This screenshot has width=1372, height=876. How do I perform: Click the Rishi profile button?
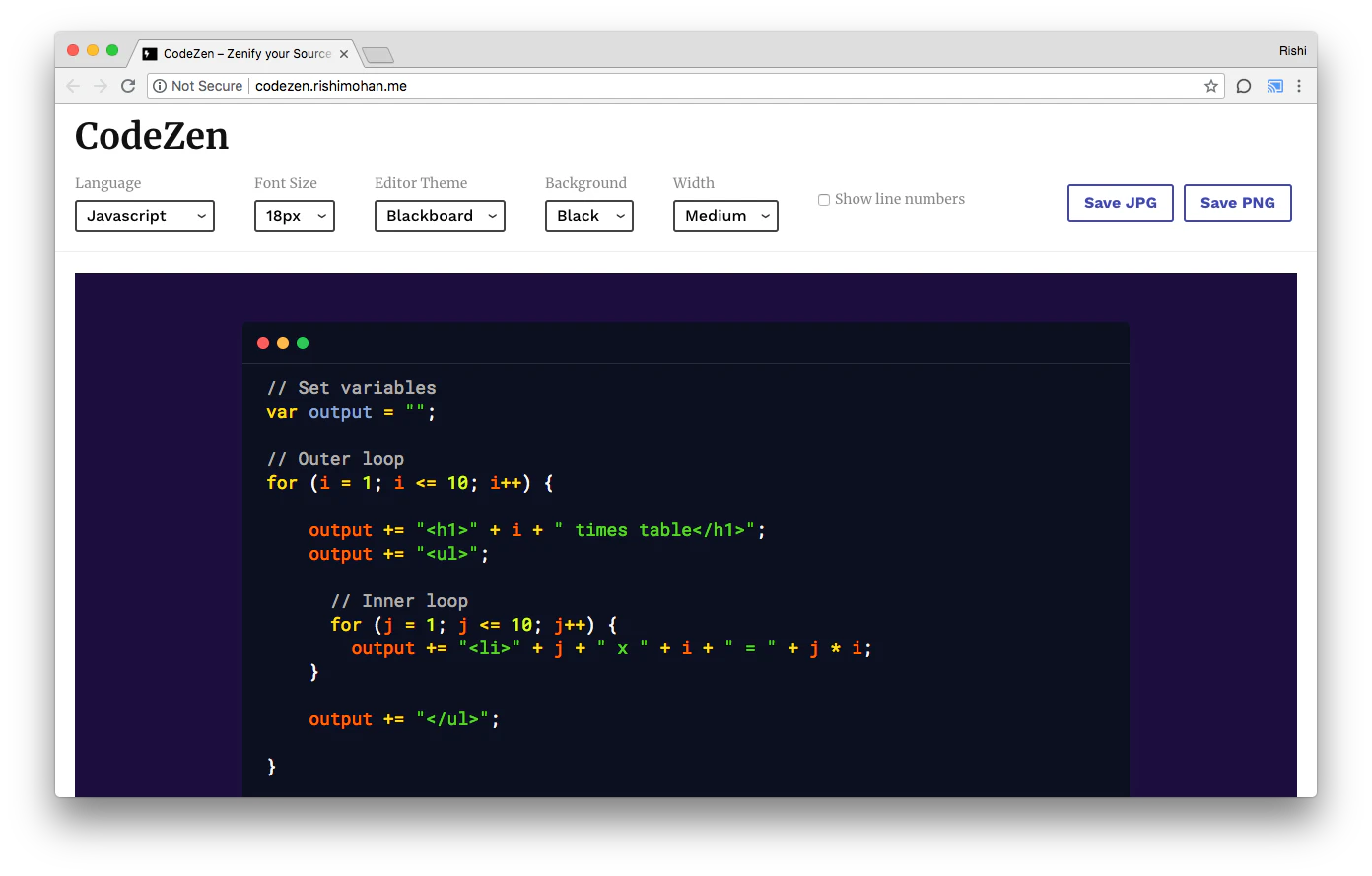pos(1293,51)
